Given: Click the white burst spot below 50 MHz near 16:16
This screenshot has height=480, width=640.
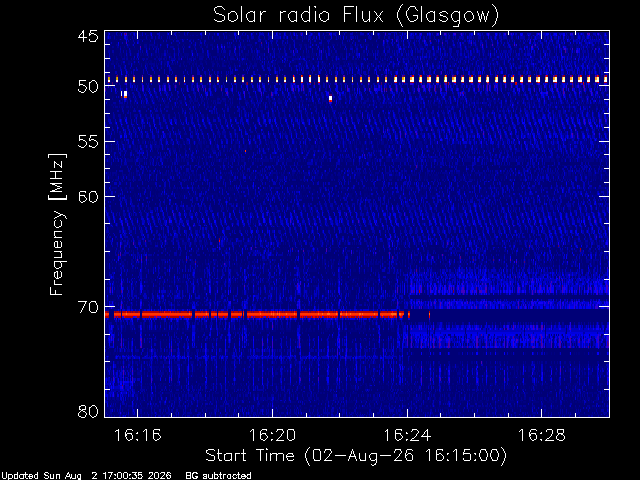Looking at the screenshot, I should click(x=124, y=94).
